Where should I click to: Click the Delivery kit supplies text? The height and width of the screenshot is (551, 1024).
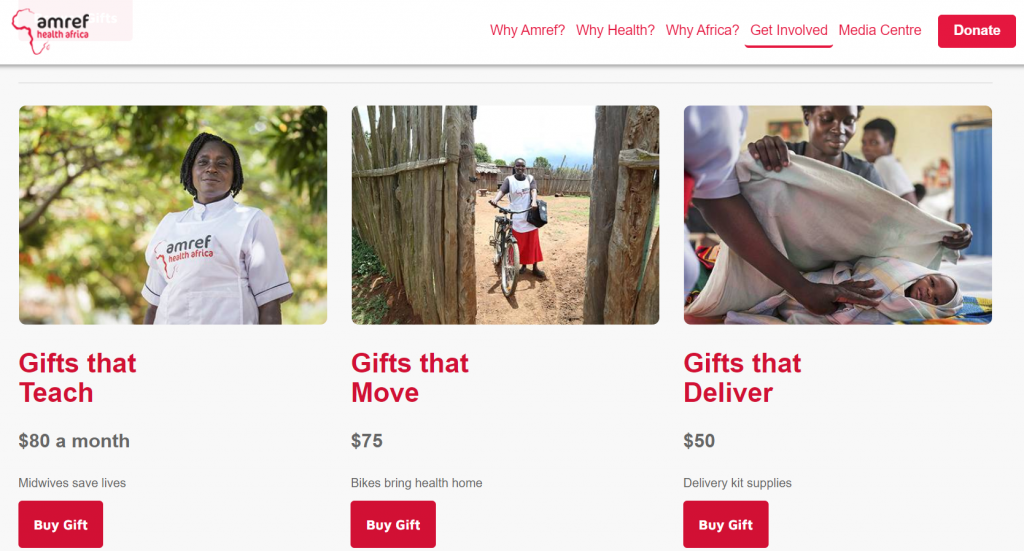pos(737,483)
